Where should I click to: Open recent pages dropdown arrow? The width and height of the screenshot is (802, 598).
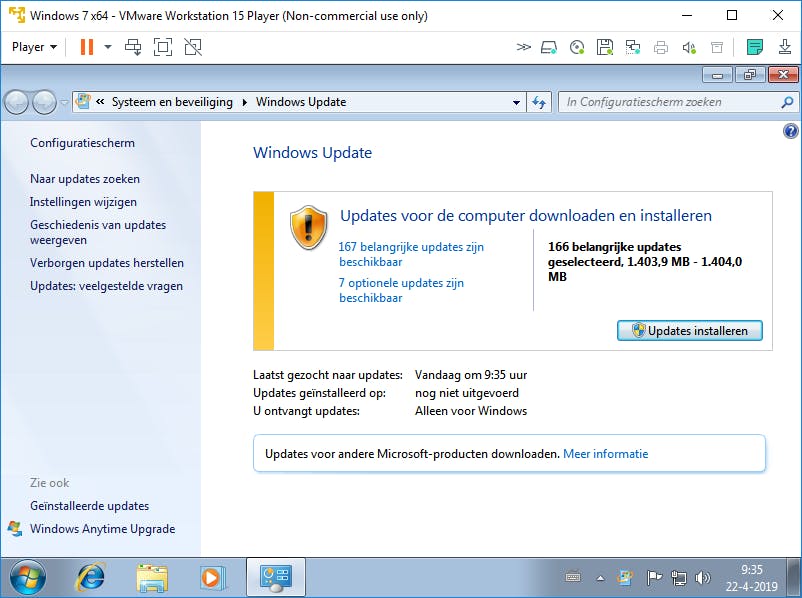coord(64,102)
